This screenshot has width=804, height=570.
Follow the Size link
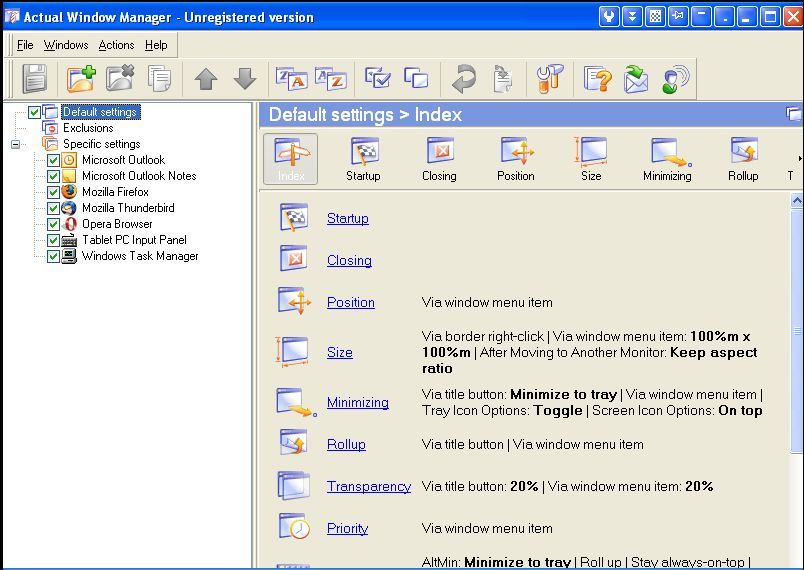(x=339, y=353)
